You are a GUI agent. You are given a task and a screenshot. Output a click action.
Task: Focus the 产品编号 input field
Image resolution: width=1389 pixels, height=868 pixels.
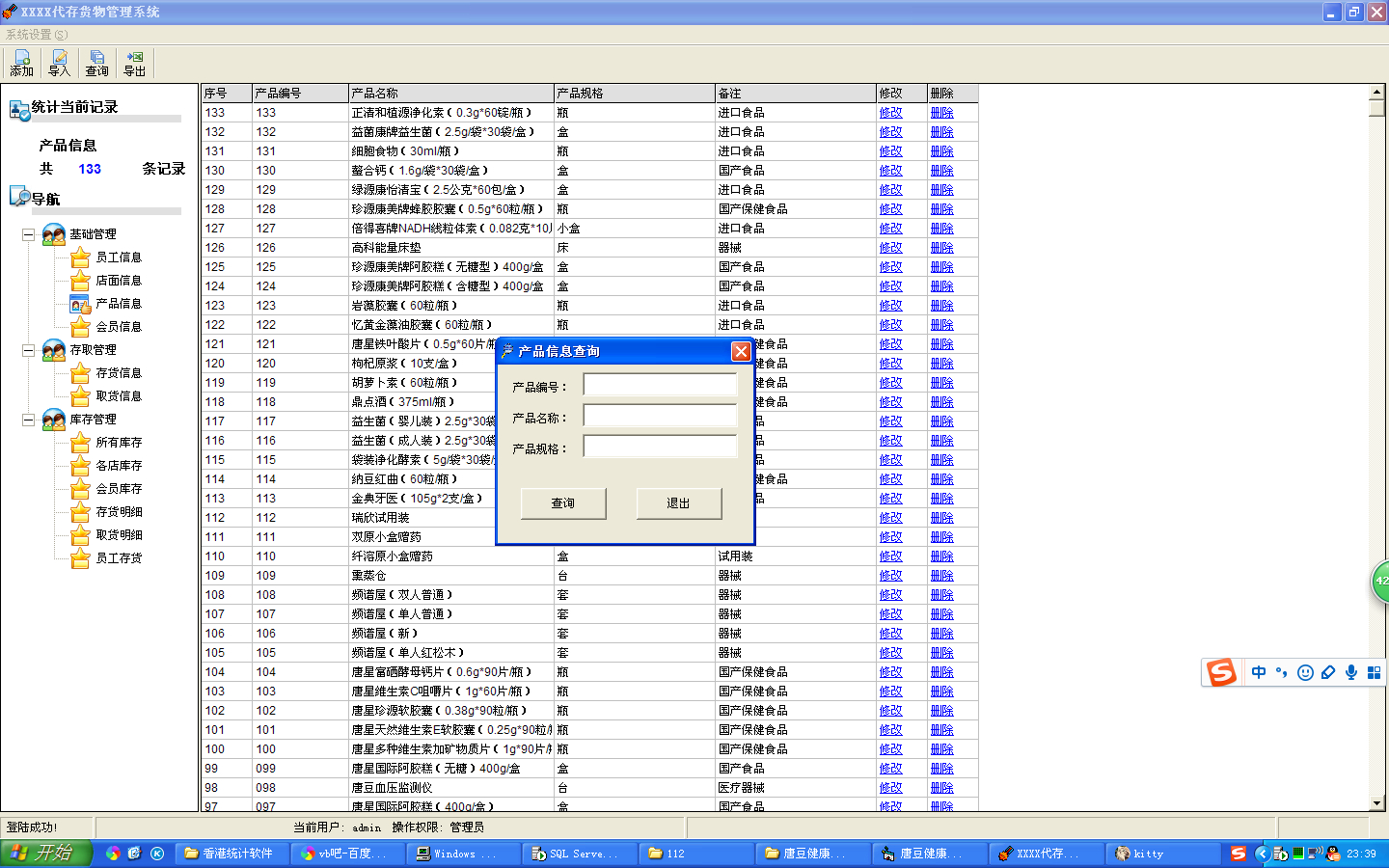click(660, 386)
